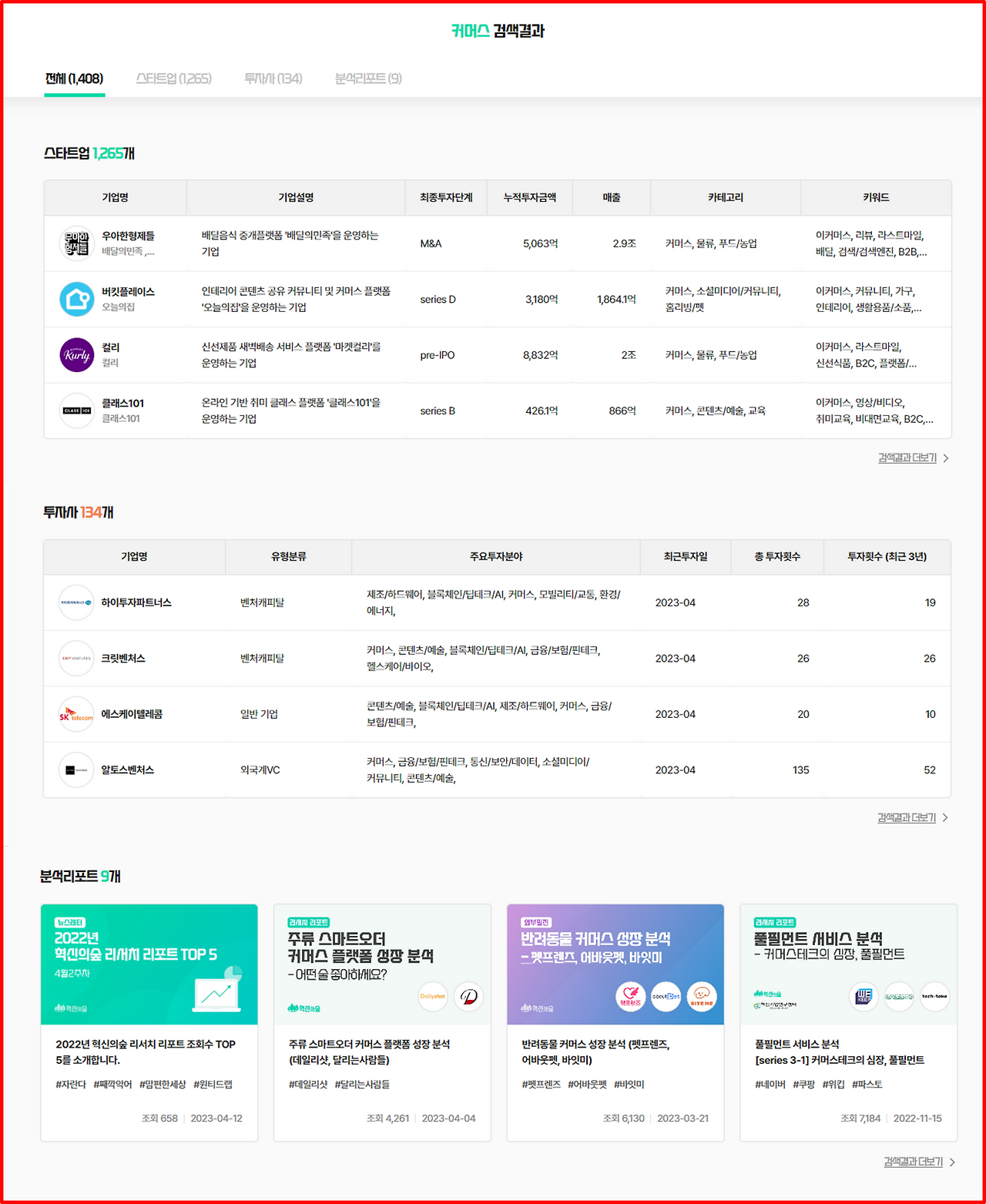Click the purple Kurly logo

[76, 355]
